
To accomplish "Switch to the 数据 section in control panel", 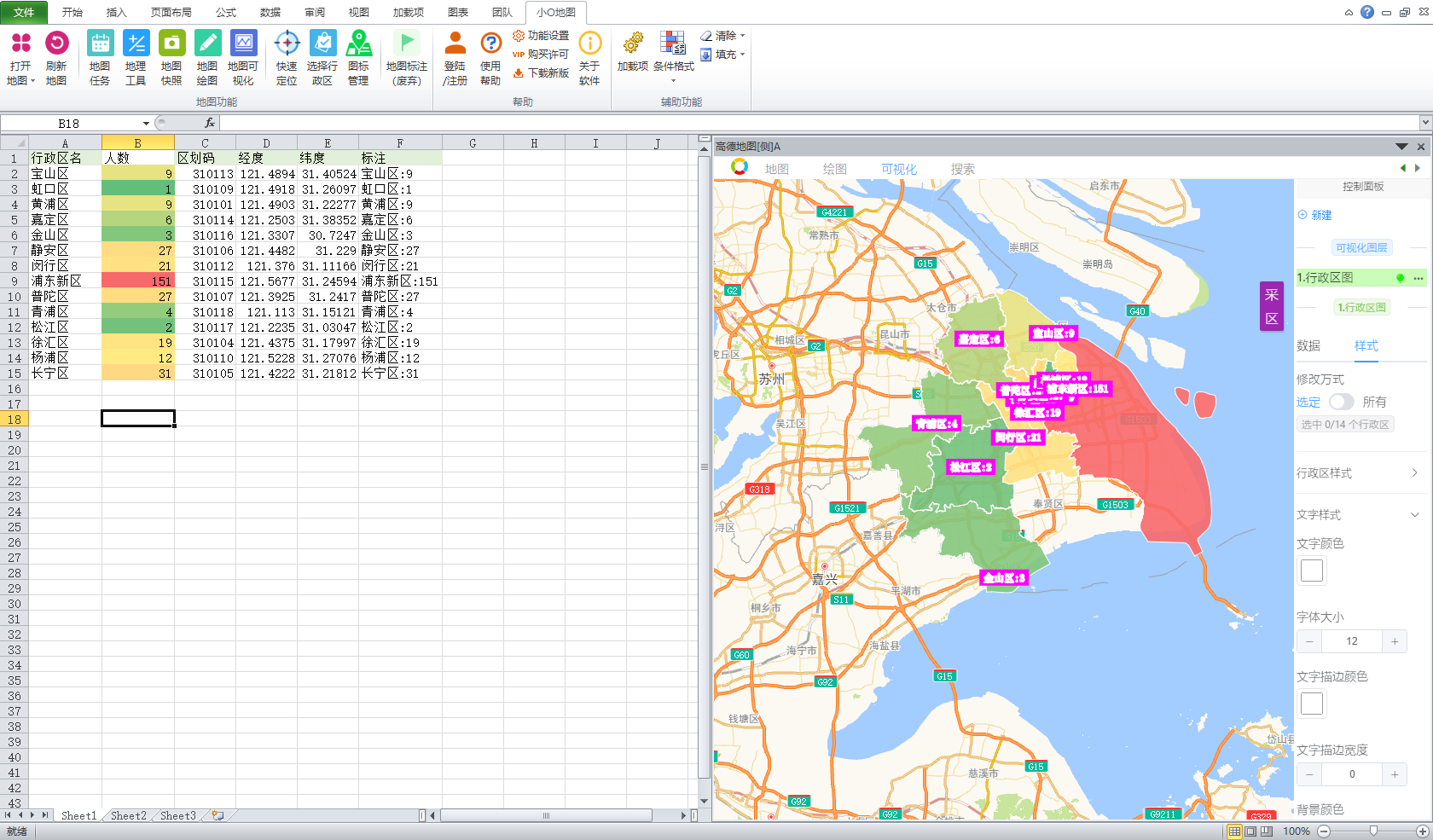I will click(x=1308, y=345).
